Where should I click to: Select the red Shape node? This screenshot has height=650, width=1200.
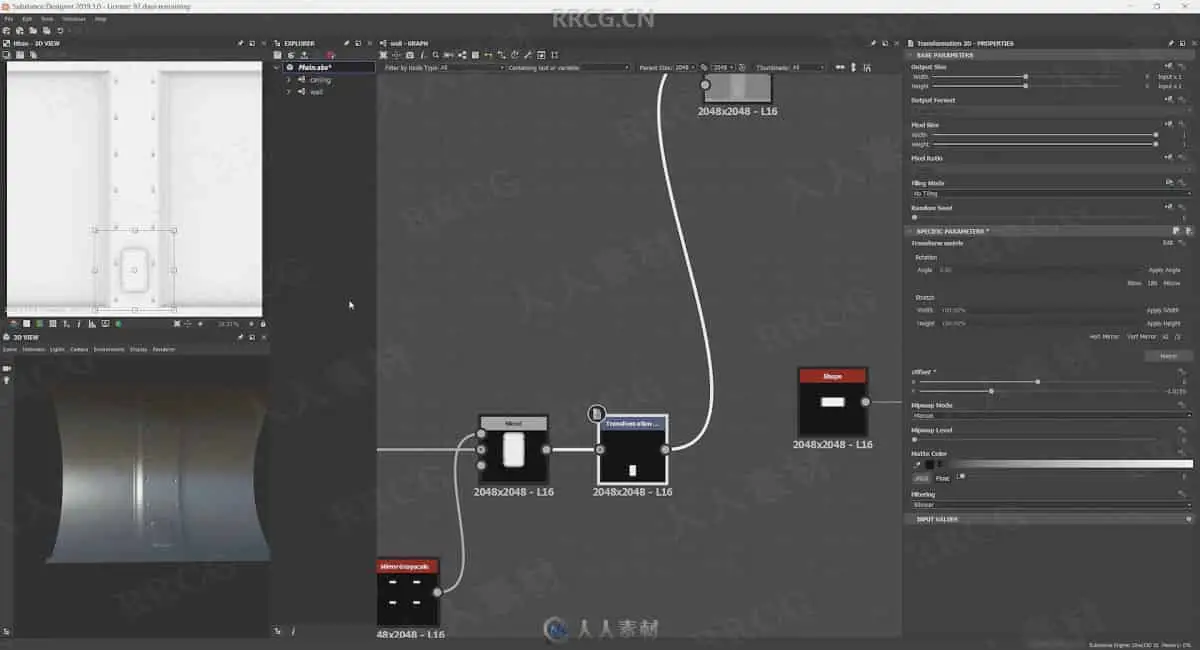[832, 402]
